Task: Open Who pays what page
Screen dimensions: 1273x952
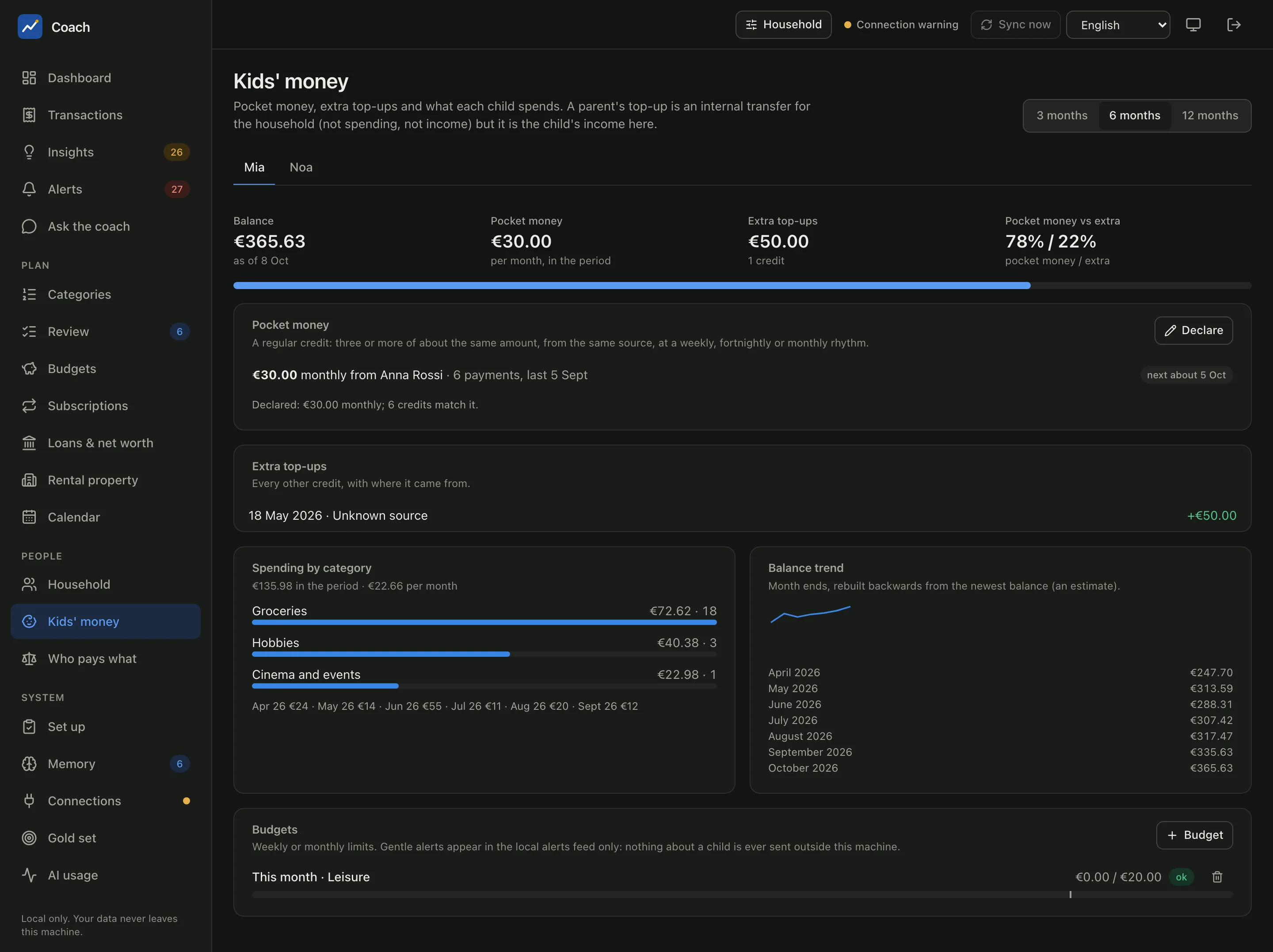Action: [105, 659]
